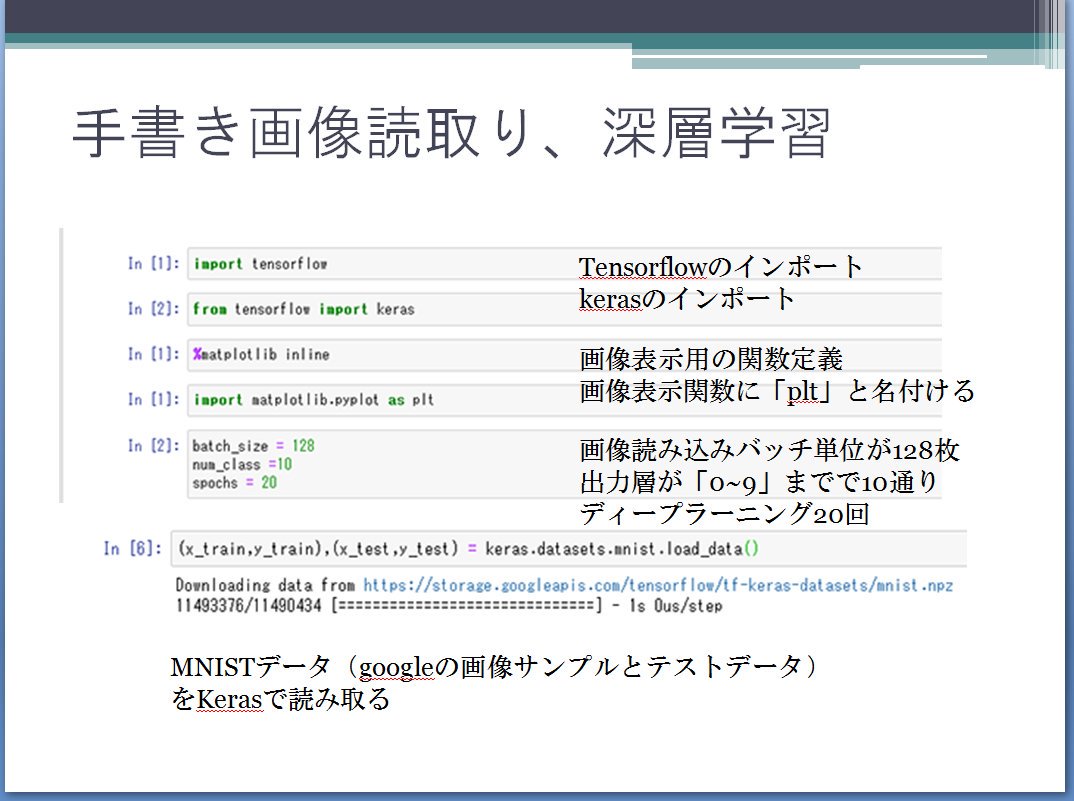Screen dimensions: 1074x801
Task: Click the 'ディープラーニング20回' text
Action: (x=724, y=514)
